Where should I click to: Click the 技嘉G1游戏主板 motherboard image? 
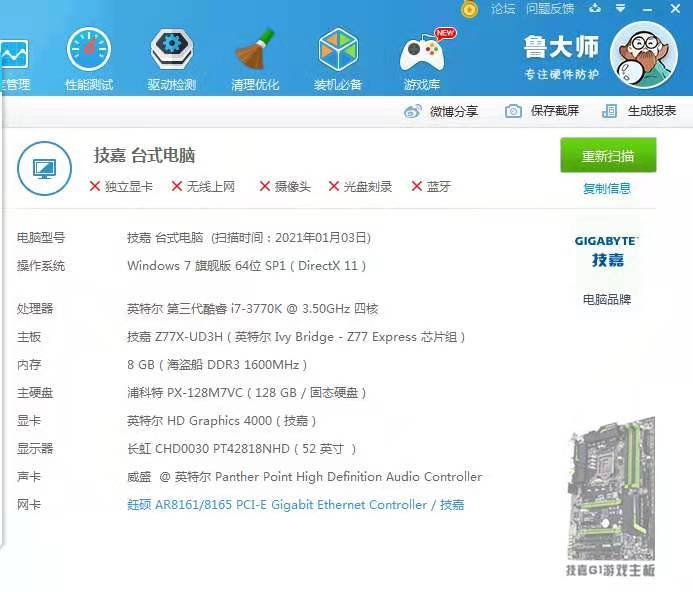(611, 496)
